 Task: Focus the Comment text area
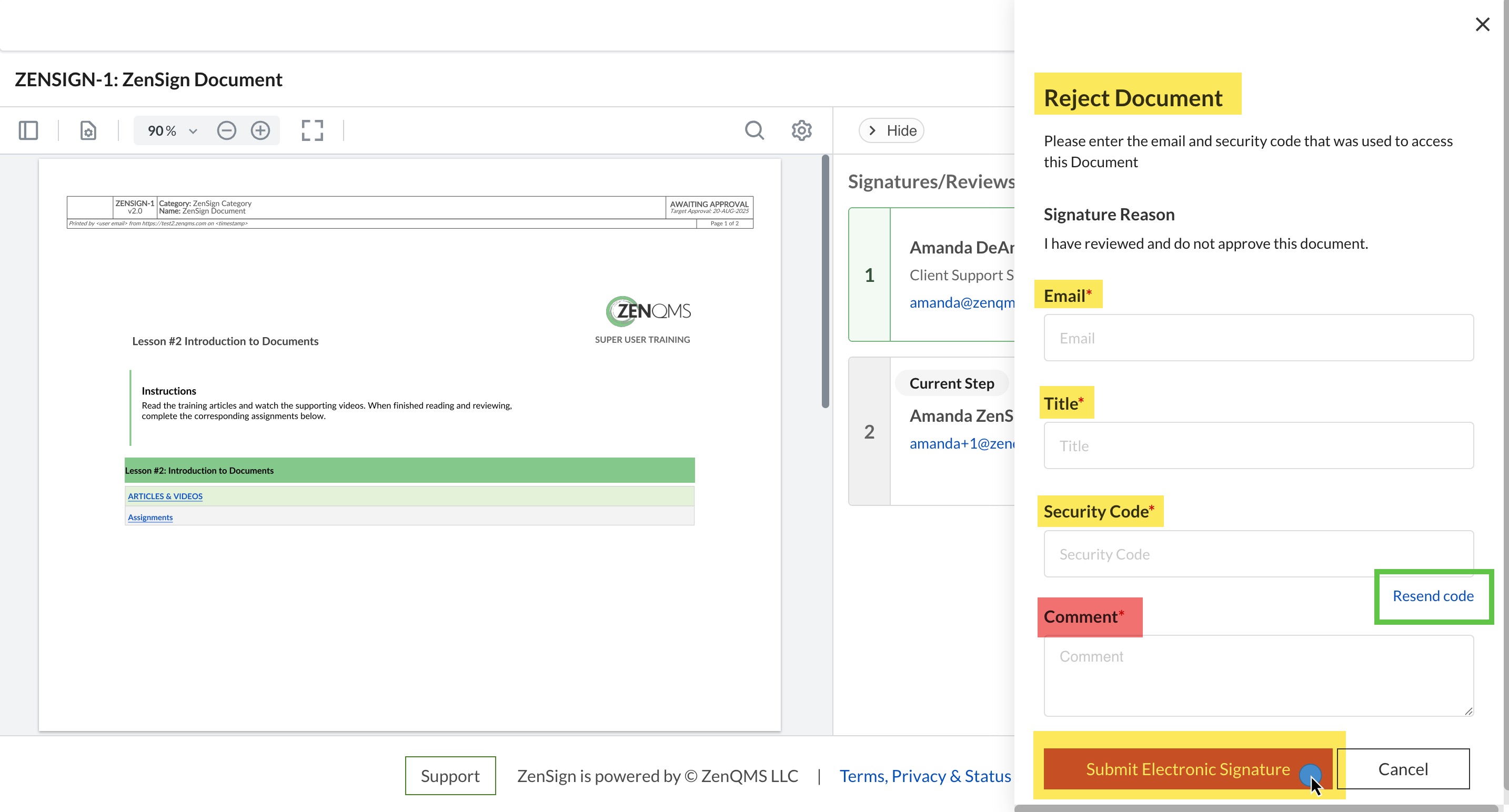point(1258,676)
